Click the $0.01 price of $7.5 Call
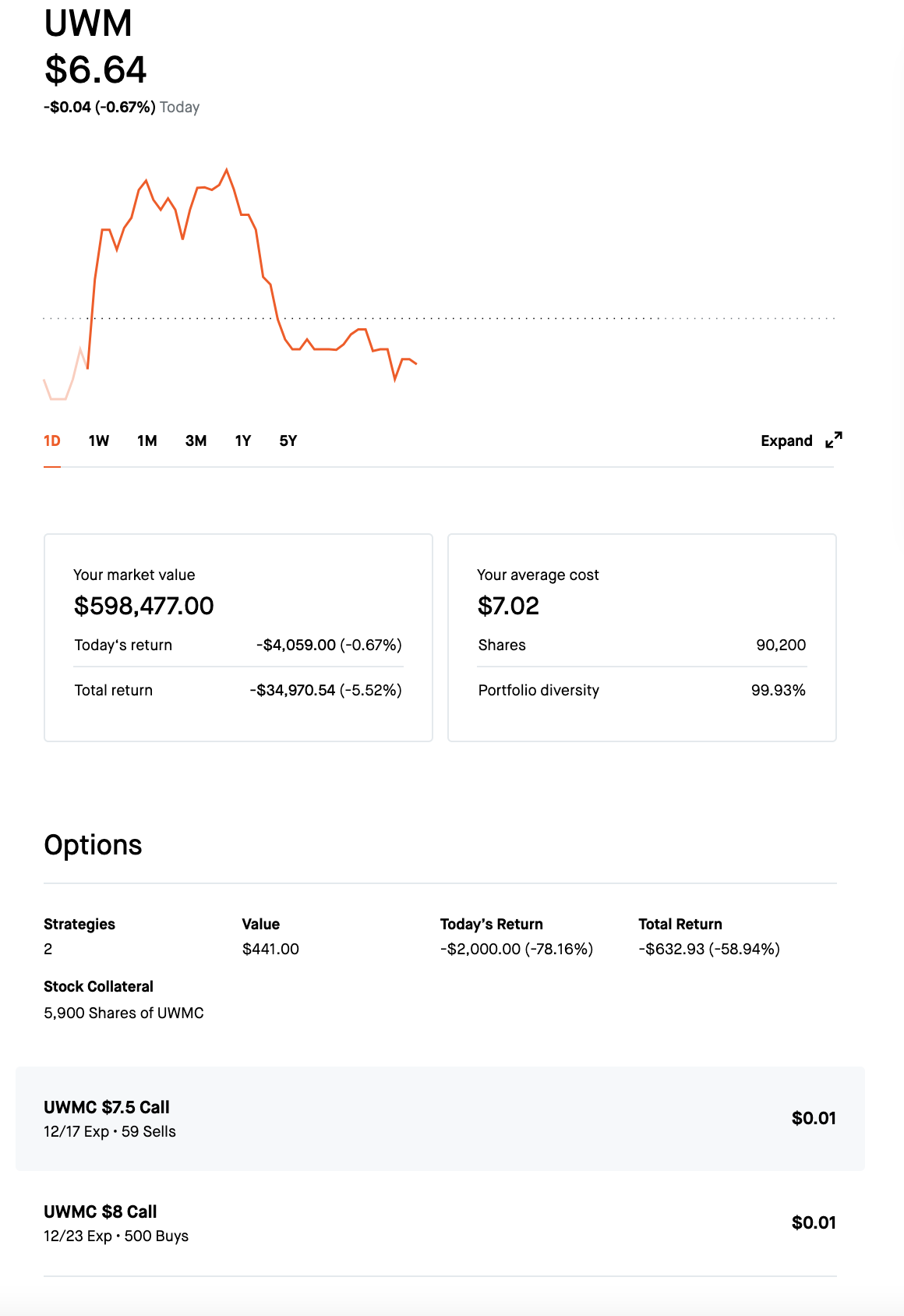The width and height of the screenshot is (904, 1316). 814,1119
